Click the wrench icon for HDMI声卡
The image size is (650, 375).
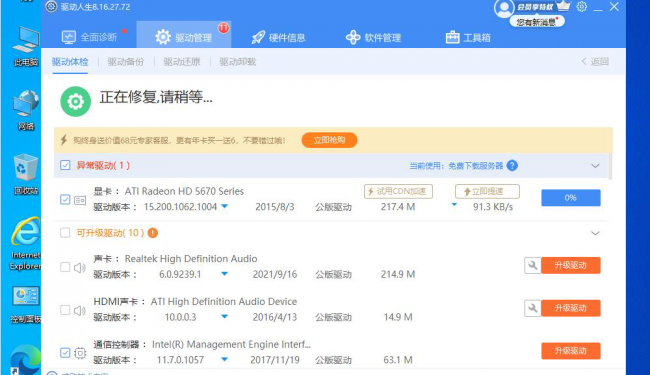coord(533,308)
